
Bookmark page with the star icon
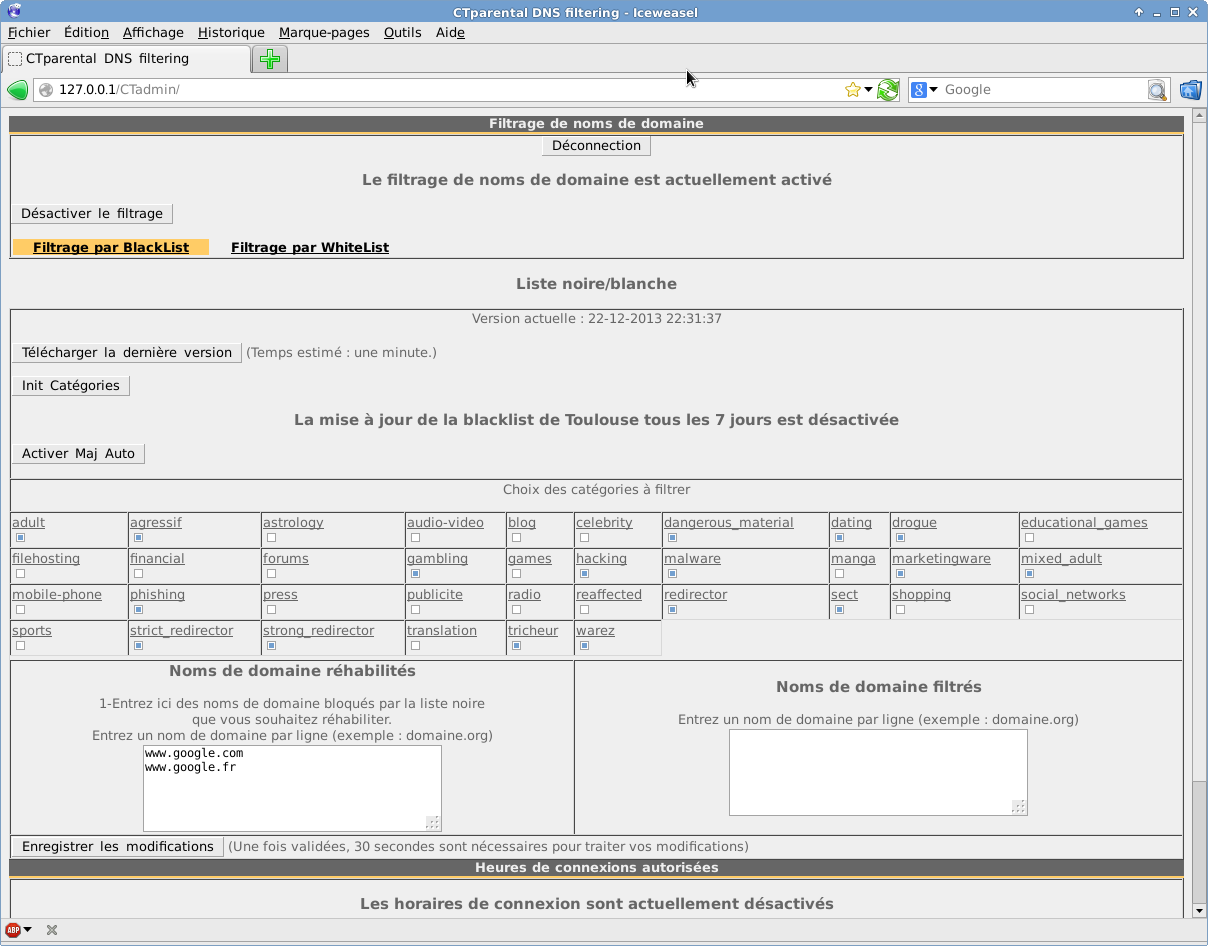[852, 90]
